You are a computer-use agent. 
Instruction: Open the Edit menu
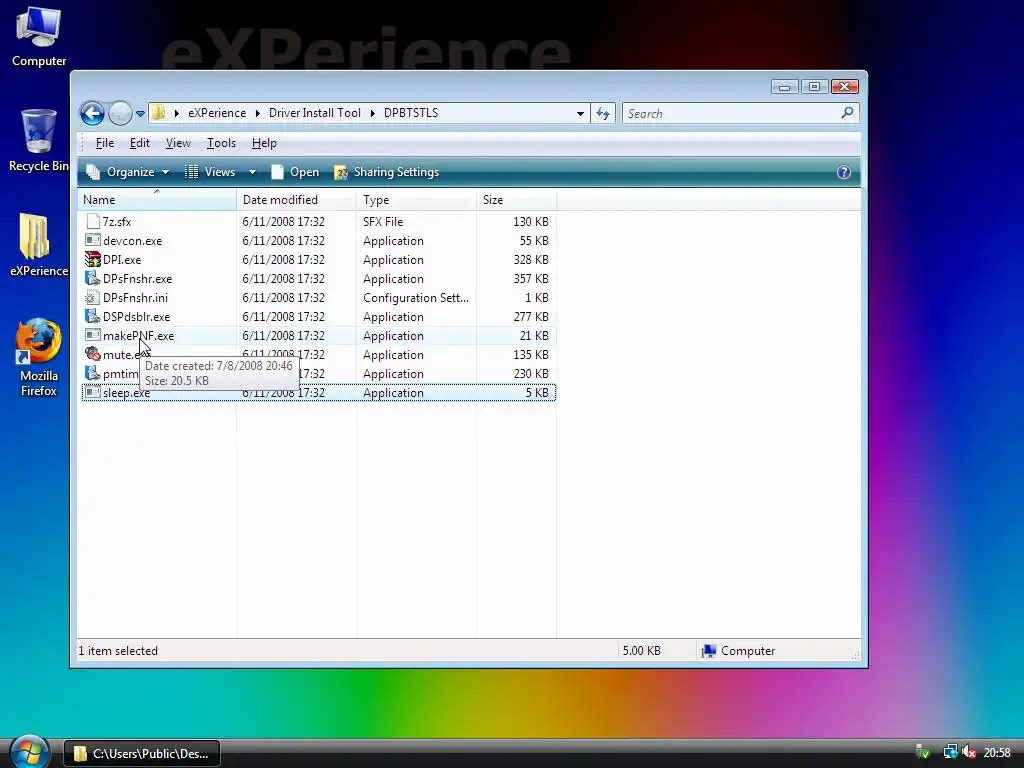tap(139, 143)
